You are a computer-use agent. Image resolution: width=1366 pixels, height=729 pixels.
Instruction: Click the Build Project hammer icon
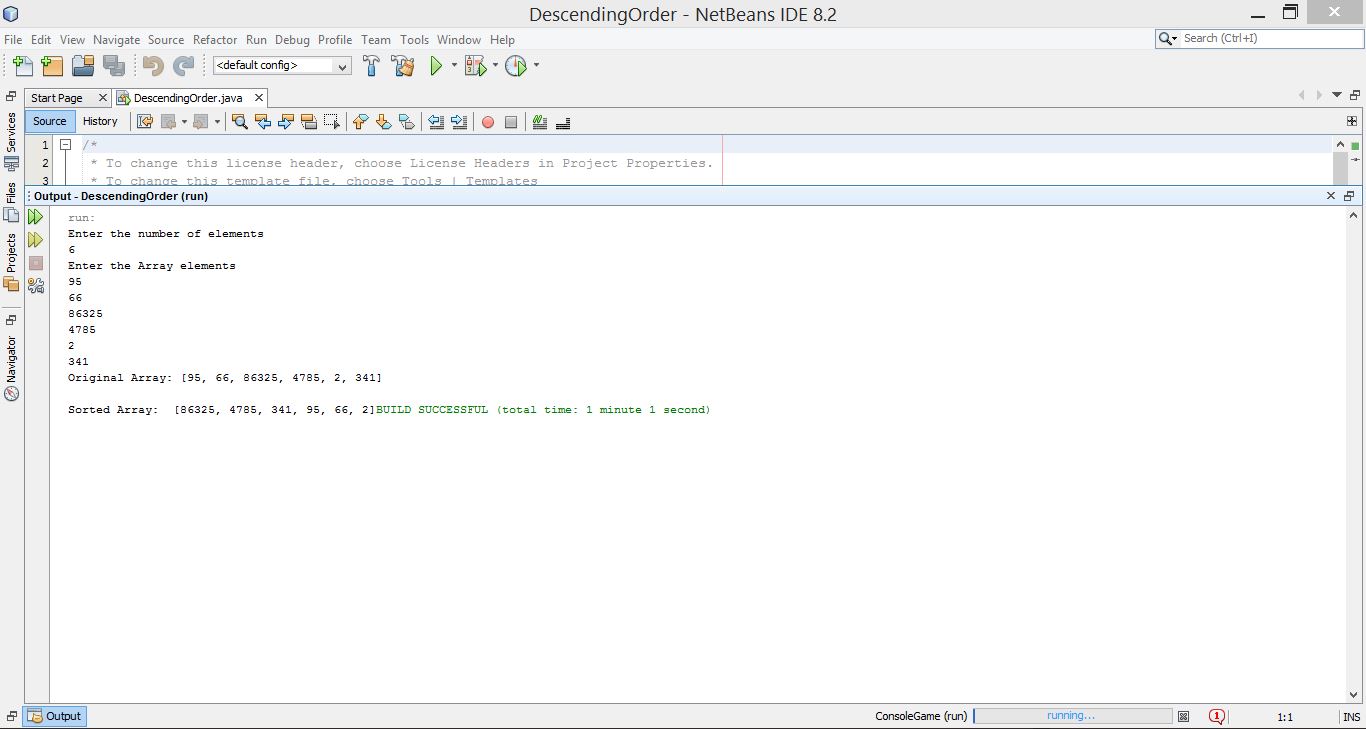tap(371, 66)
